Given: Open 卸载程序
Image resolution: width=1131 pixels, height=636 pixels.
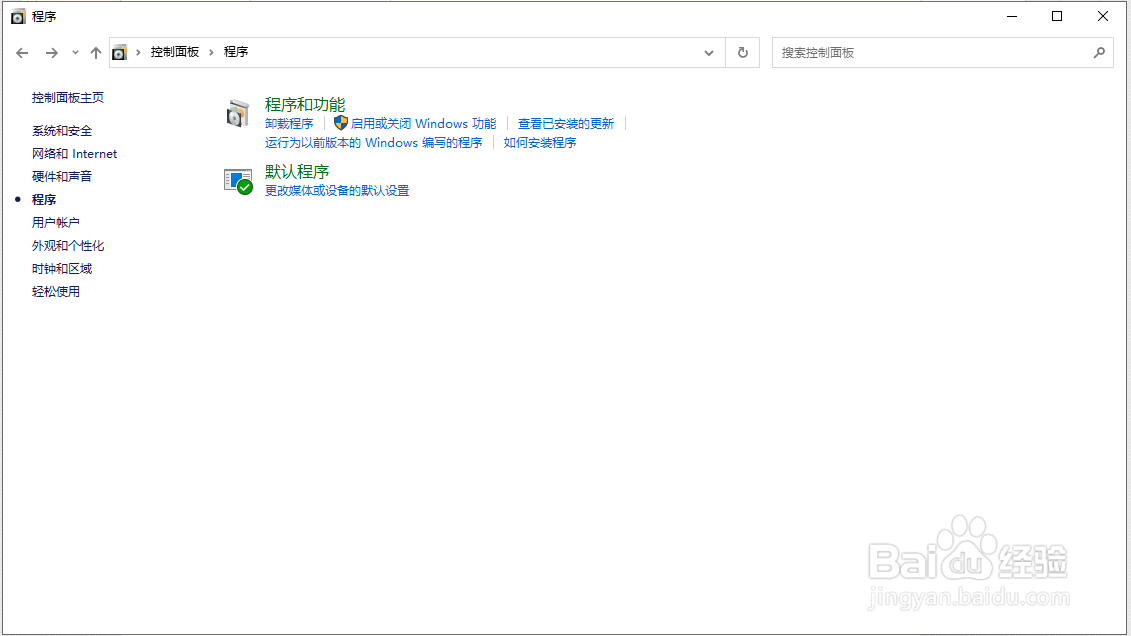Looking at the screenshot, I should tap(289, 123).
